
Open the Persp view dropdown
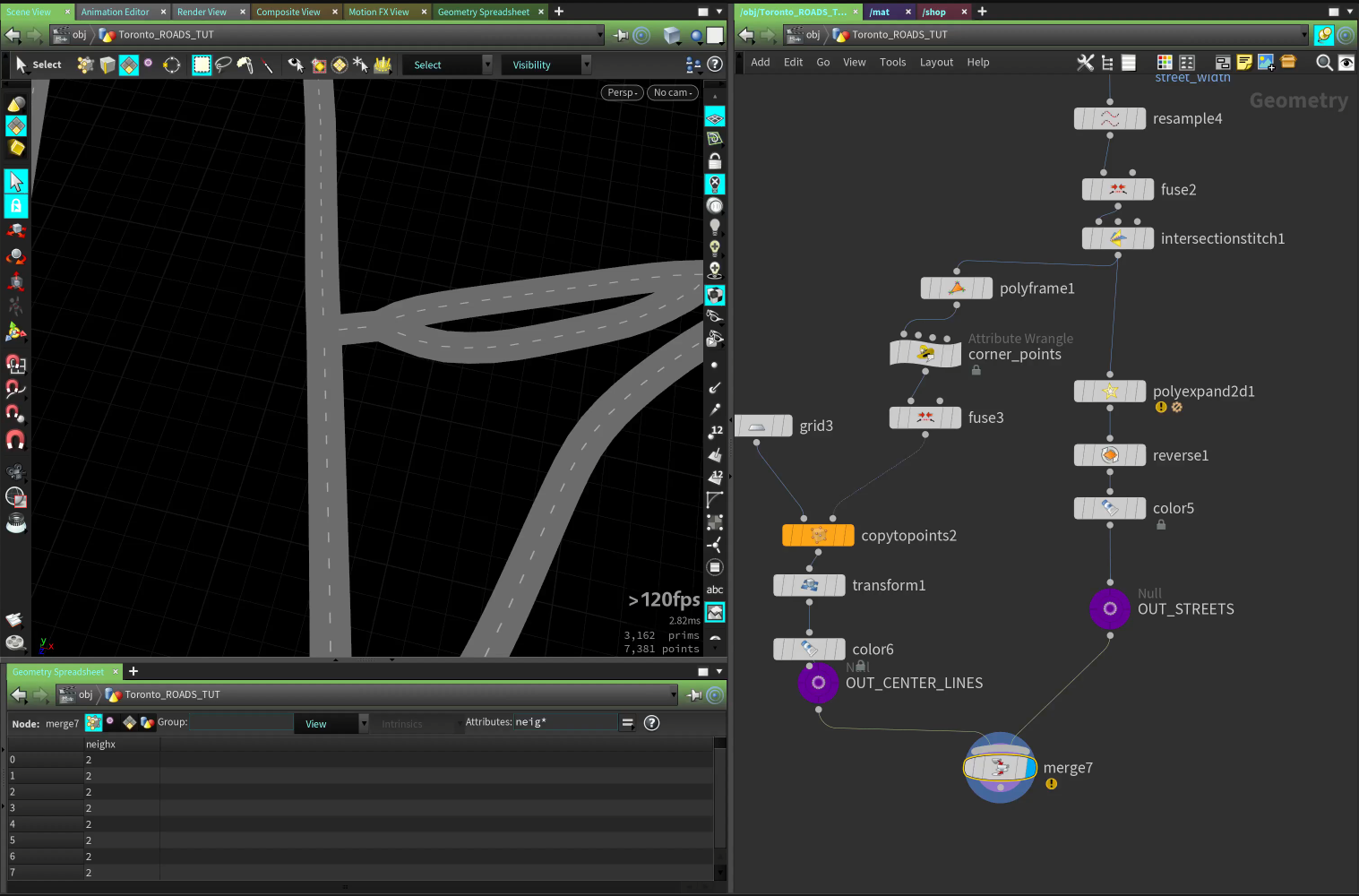(622, 92)
